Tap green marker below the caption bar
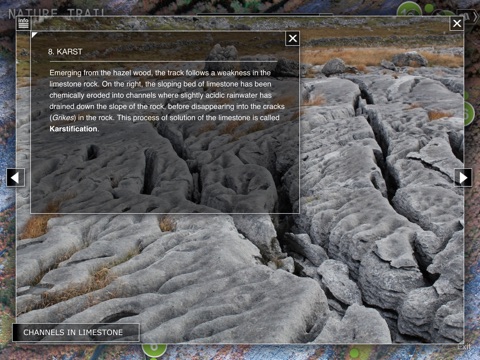Image resolution: width=480 pixels, height=360 pixels. point(154,349)
